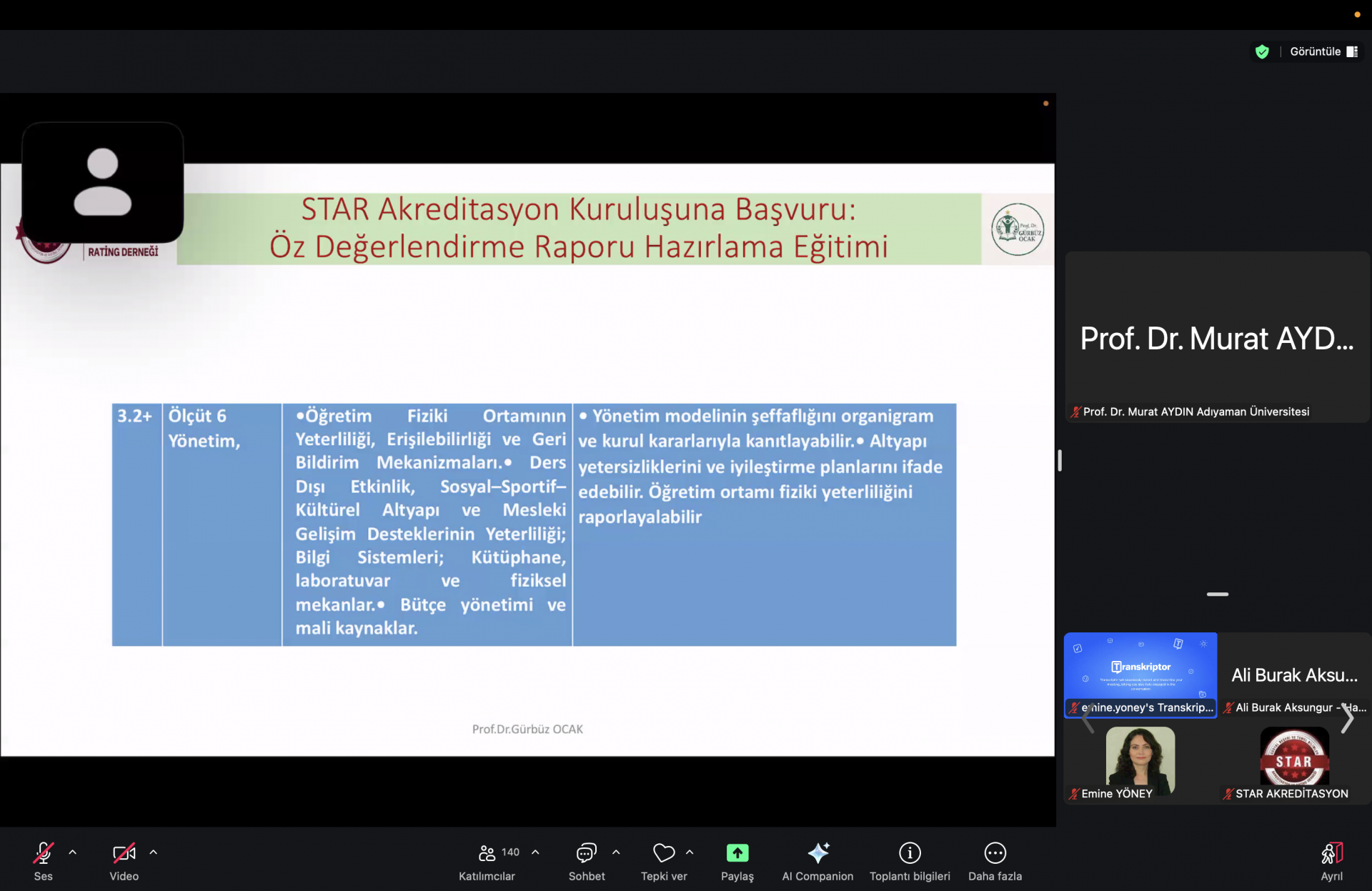Expand video options arrow next to Video
This screenshot has width=1372, height=891.
pyautogui.click(x=154, y=852)
